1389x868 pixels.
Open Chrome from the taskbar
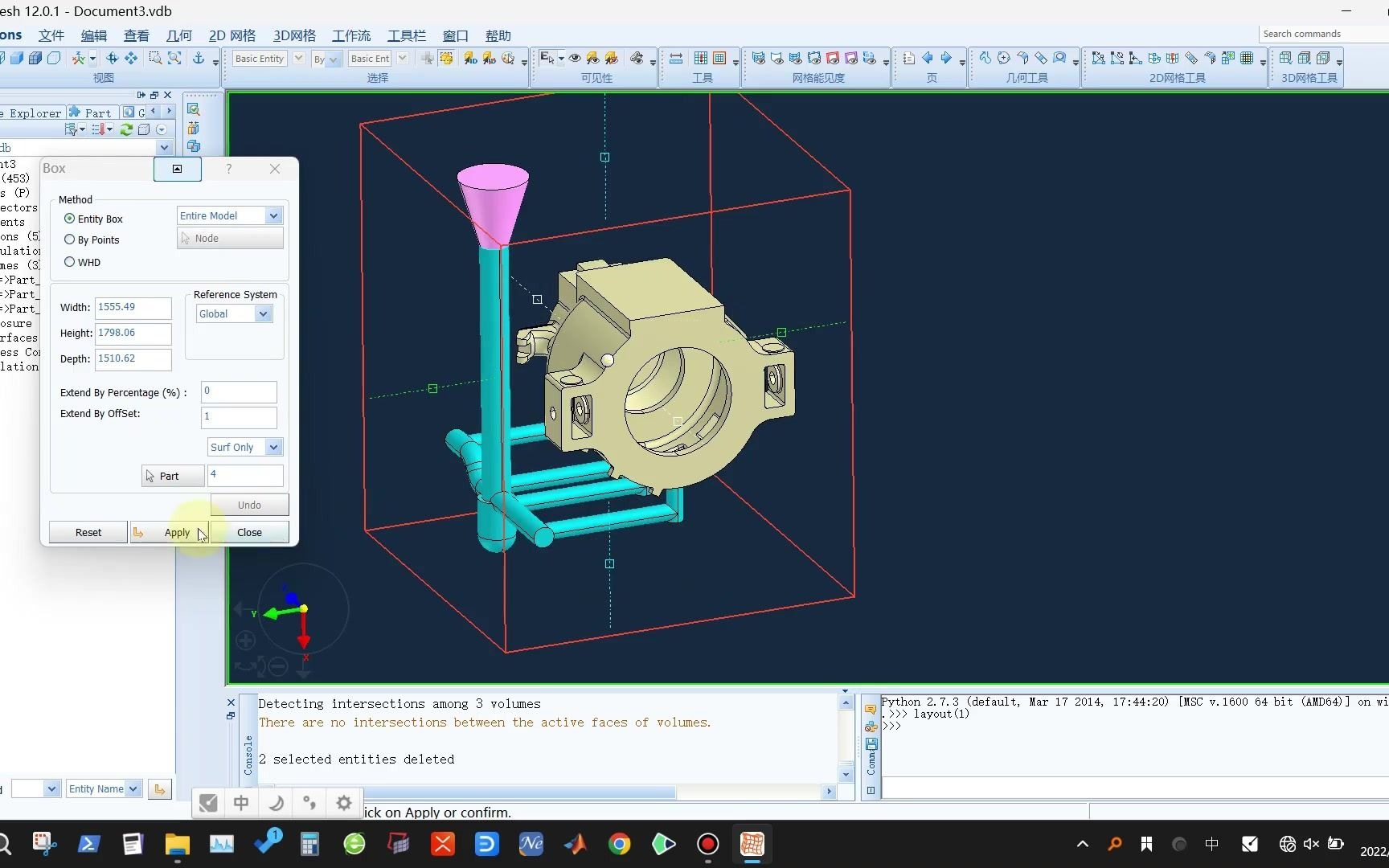point(619,844)
